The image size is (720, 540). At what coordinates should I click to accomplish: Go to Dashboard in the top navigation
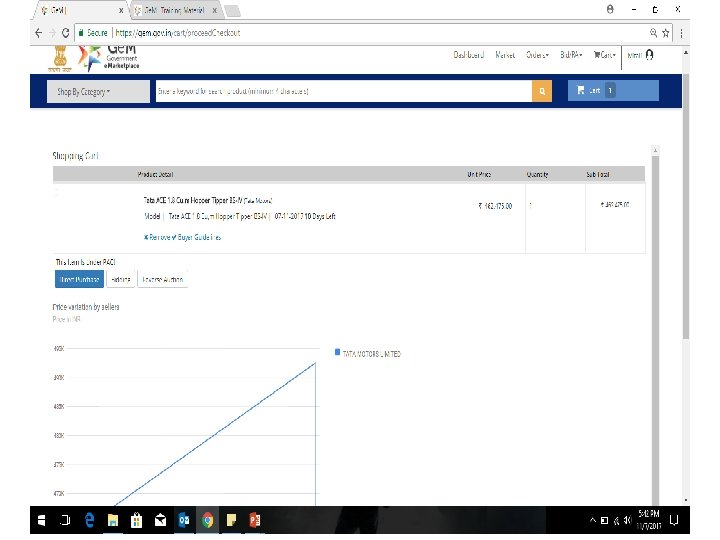point(469,55)
